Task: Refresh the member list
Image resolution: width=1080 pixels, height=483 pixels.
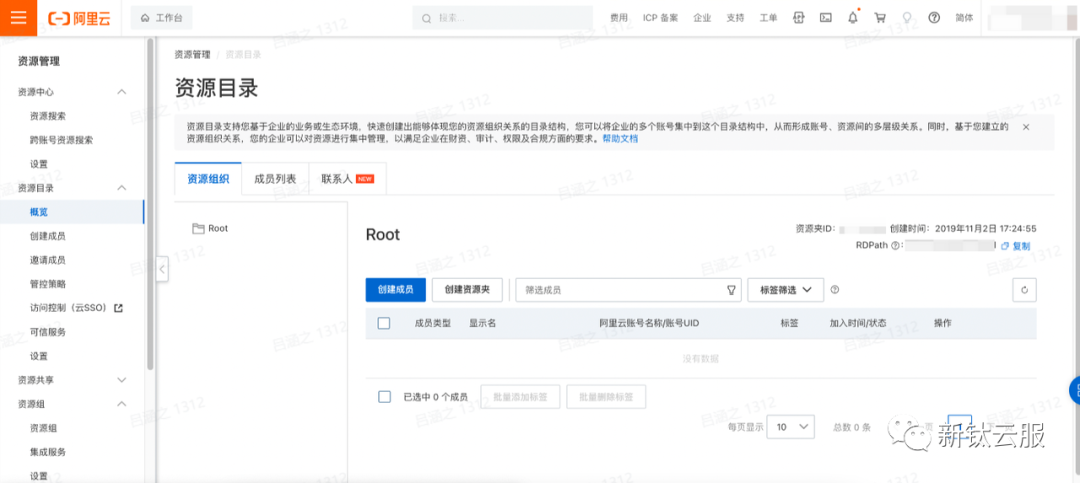Action: [1024, 290]
